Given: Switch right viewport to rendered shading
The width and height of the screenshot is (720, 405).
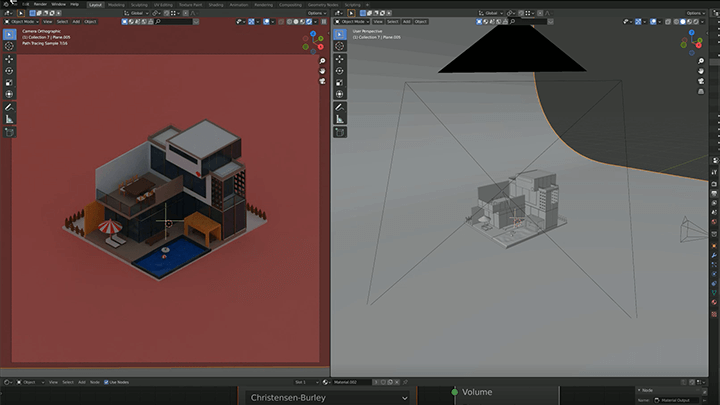Looking at the screenshot, I should (x=696, y=22).
